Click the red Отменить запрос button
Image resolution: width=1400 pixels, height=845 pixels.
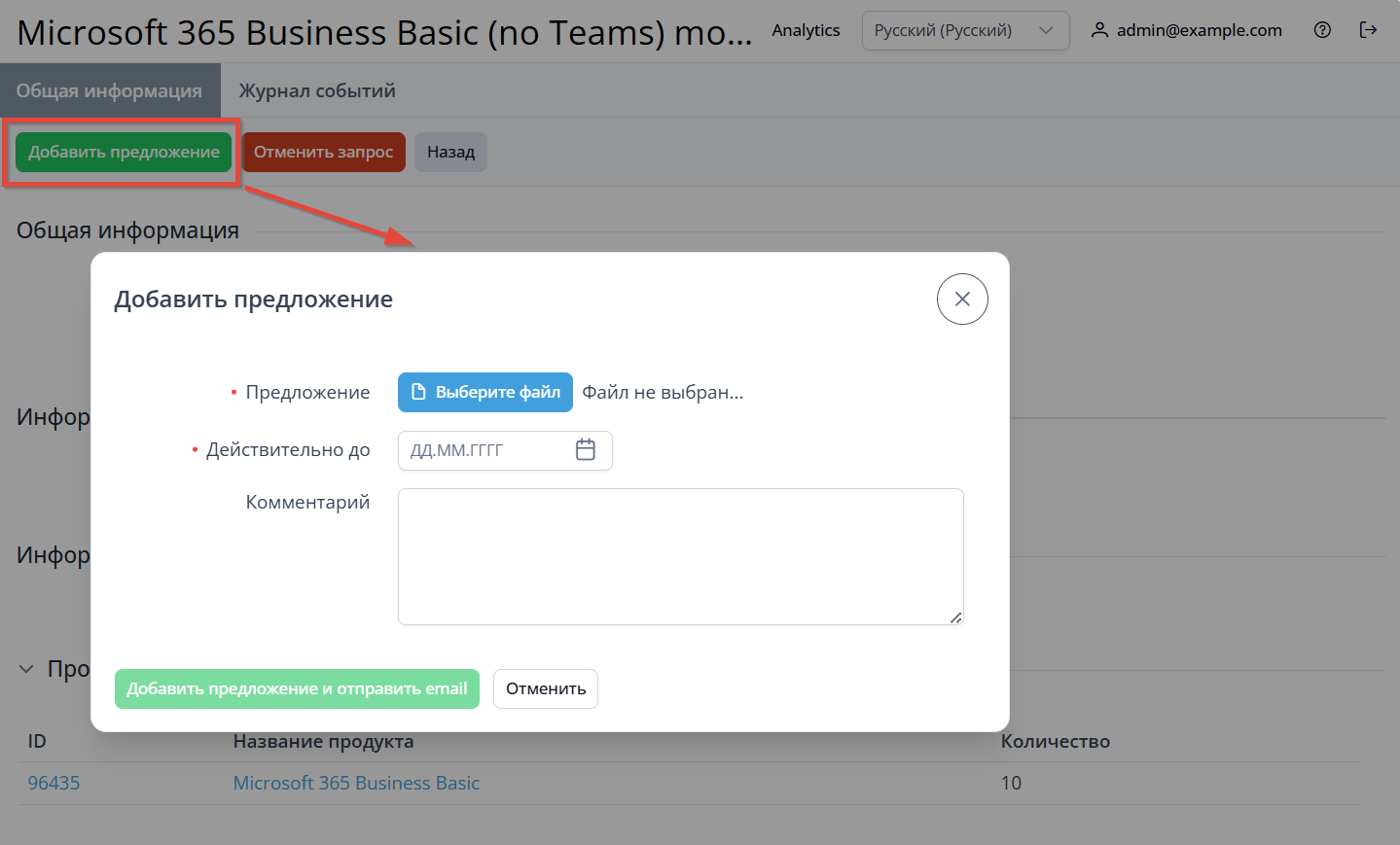tap(323, 152)
